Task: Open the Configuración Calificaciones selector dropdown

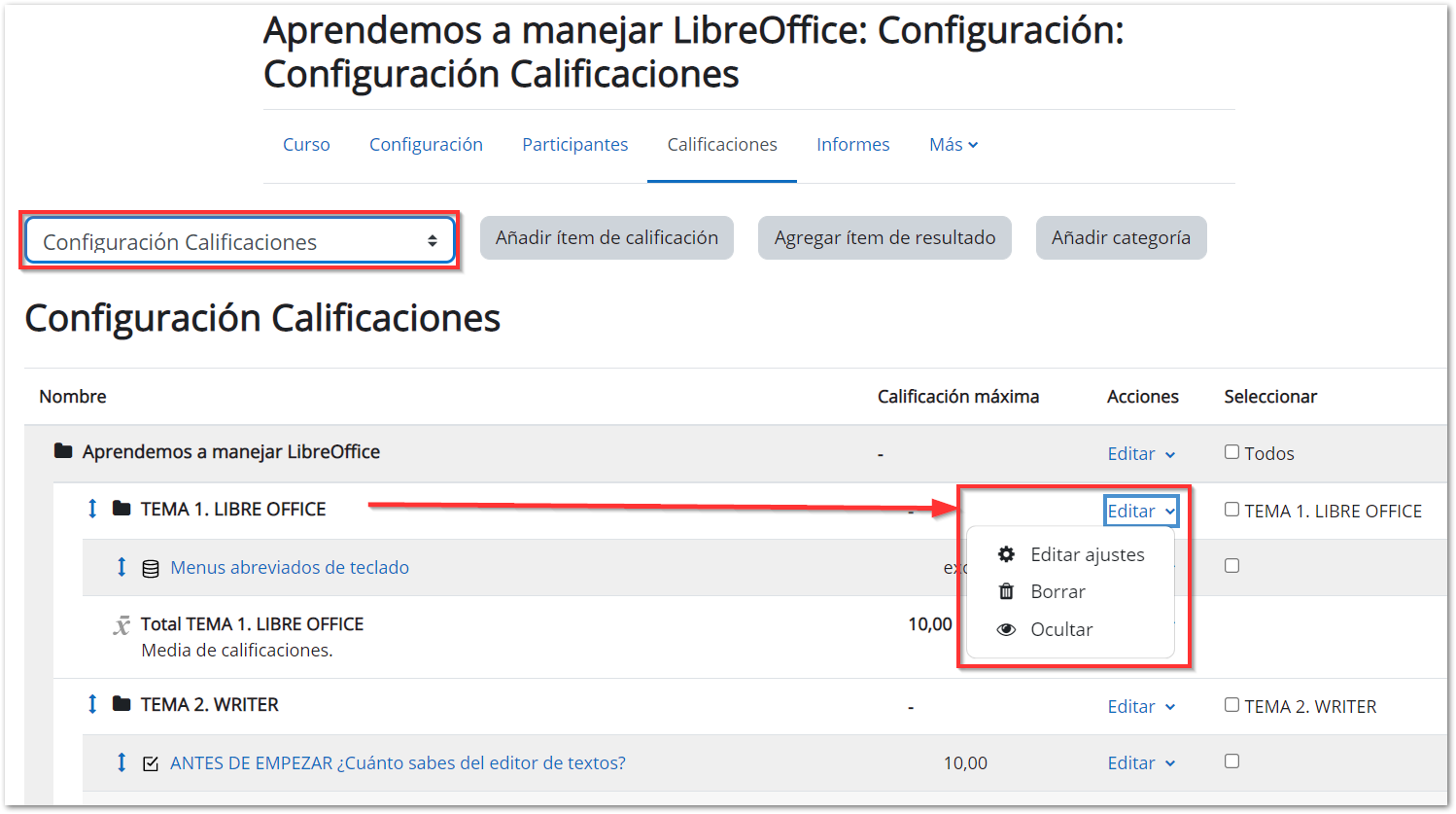Action: pyautogui.click(x=239, y=241)
